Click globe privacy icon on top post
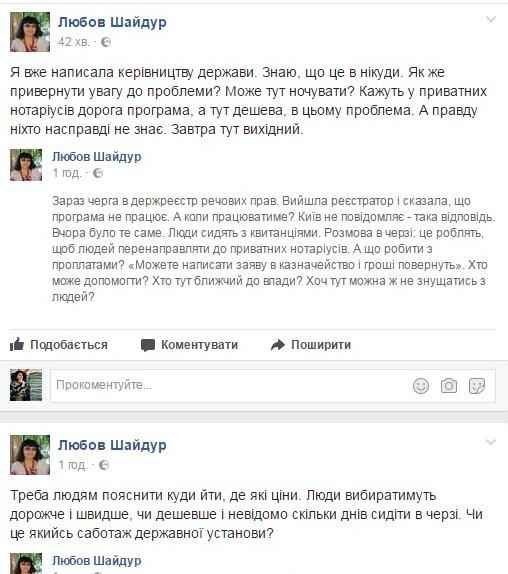Screen dimensions: 508x574 [x=106, y=42]
